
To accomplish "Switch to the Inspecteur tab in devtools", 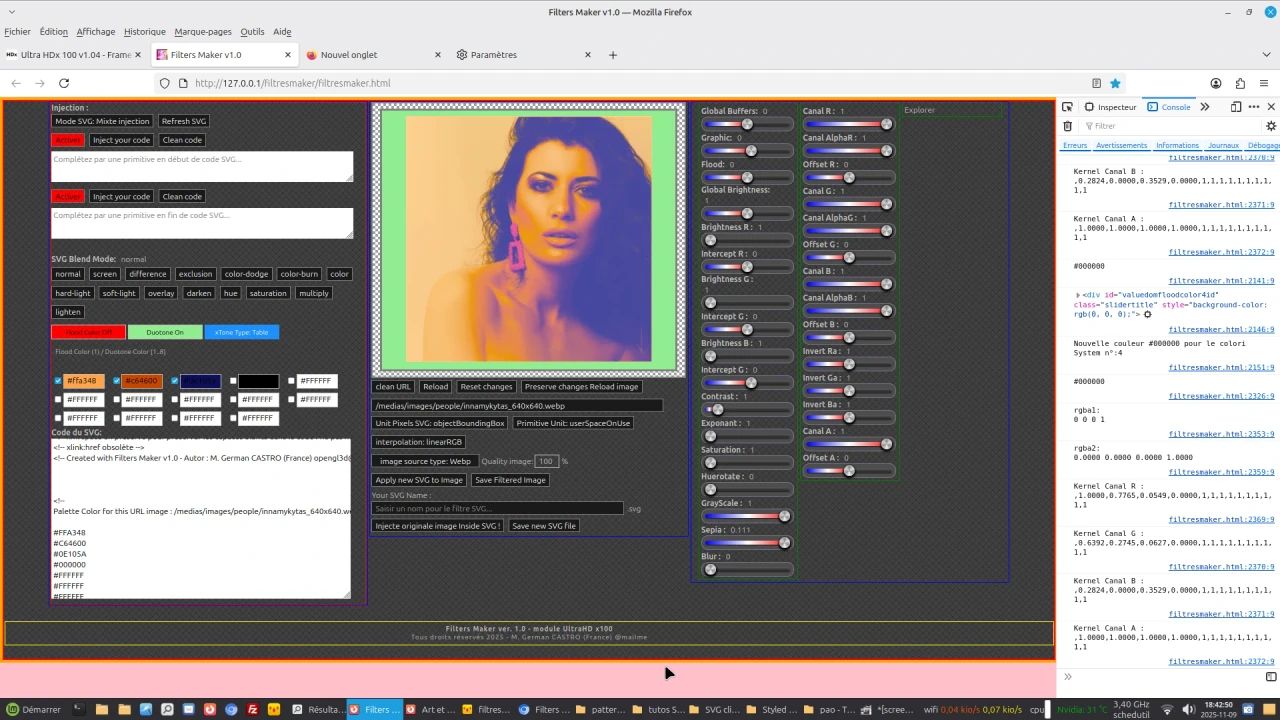I will point(1110,107).
